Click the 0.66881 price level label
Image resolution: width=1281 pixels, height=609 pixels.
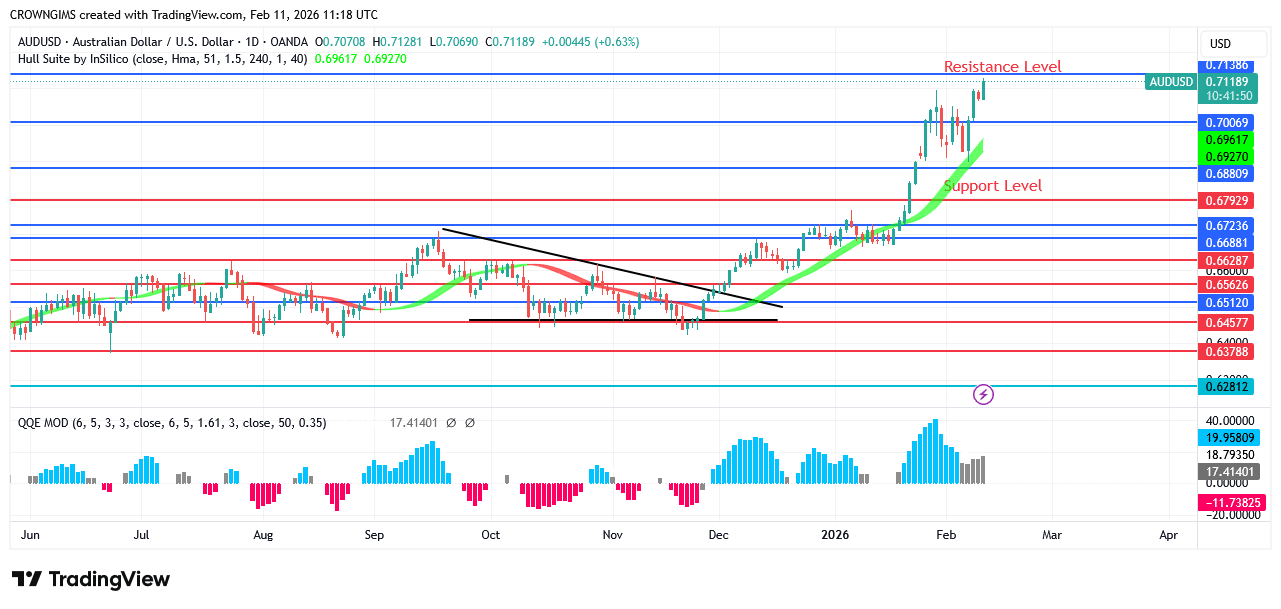point(1226,242)
